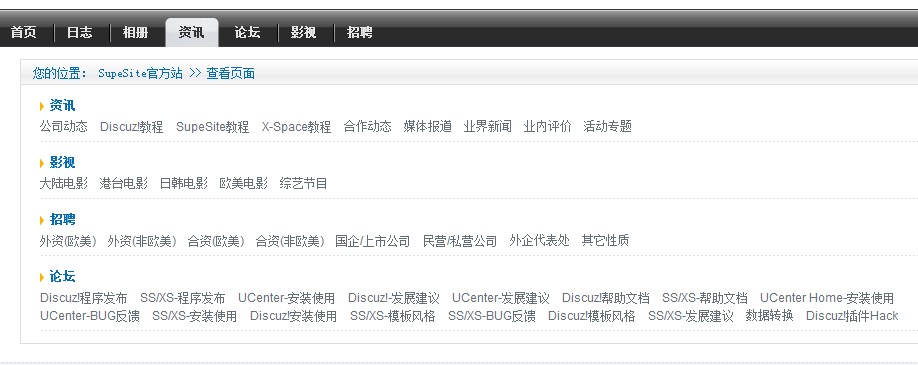Click 查看页面 in the breadcrumb

point(231,73)
